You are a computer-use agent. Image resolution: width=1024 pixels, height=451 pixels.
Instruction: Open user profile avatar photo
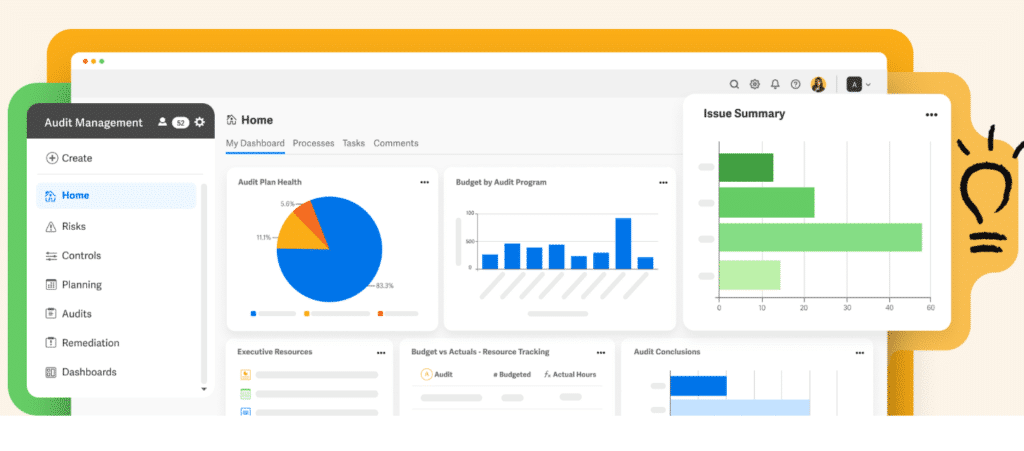pyautogui.click(x=818, y=84)
